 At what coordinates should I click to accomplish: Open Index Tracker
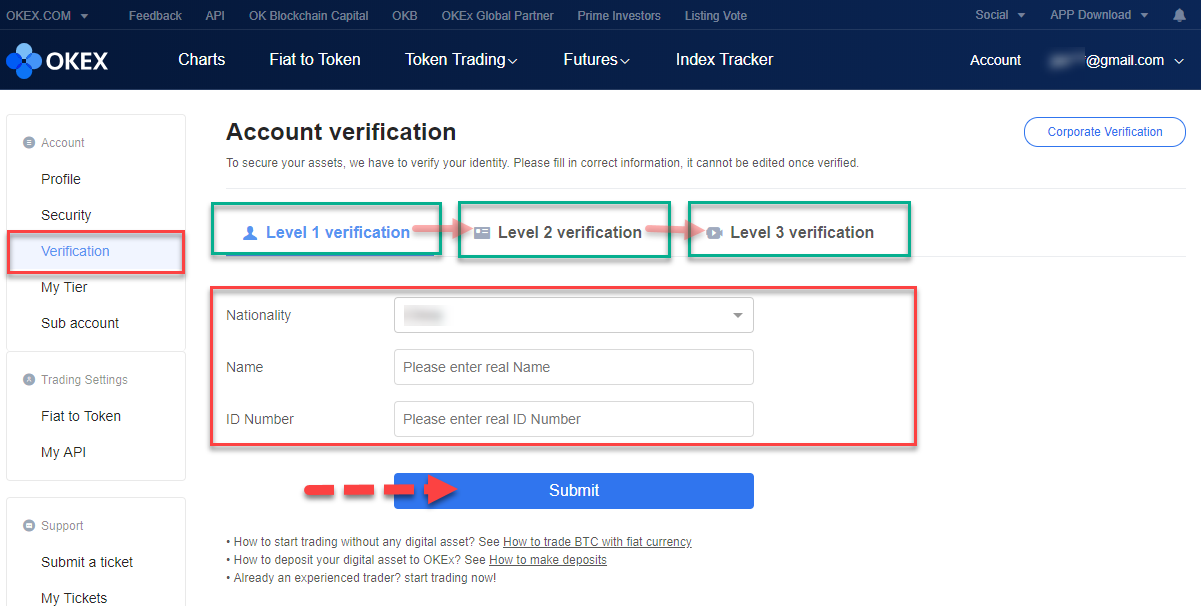(x=724, y=60)
